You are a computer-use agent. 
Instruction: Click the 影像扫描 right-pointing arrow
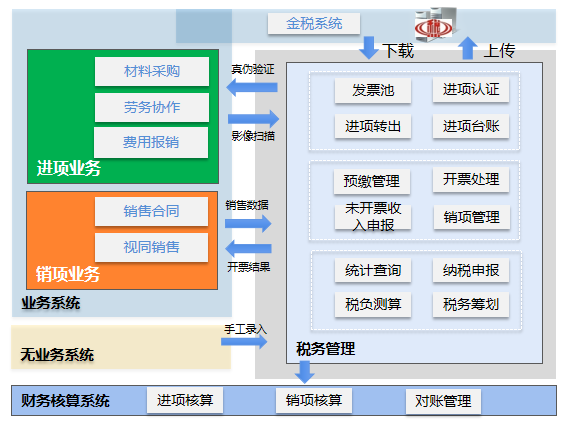253,119
